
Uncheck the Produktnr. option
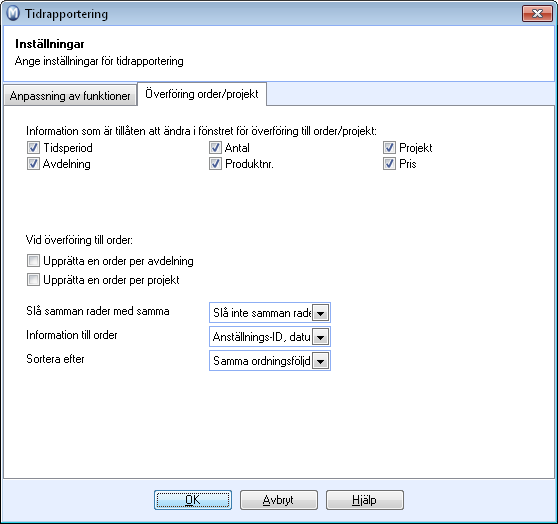point(215,164)
